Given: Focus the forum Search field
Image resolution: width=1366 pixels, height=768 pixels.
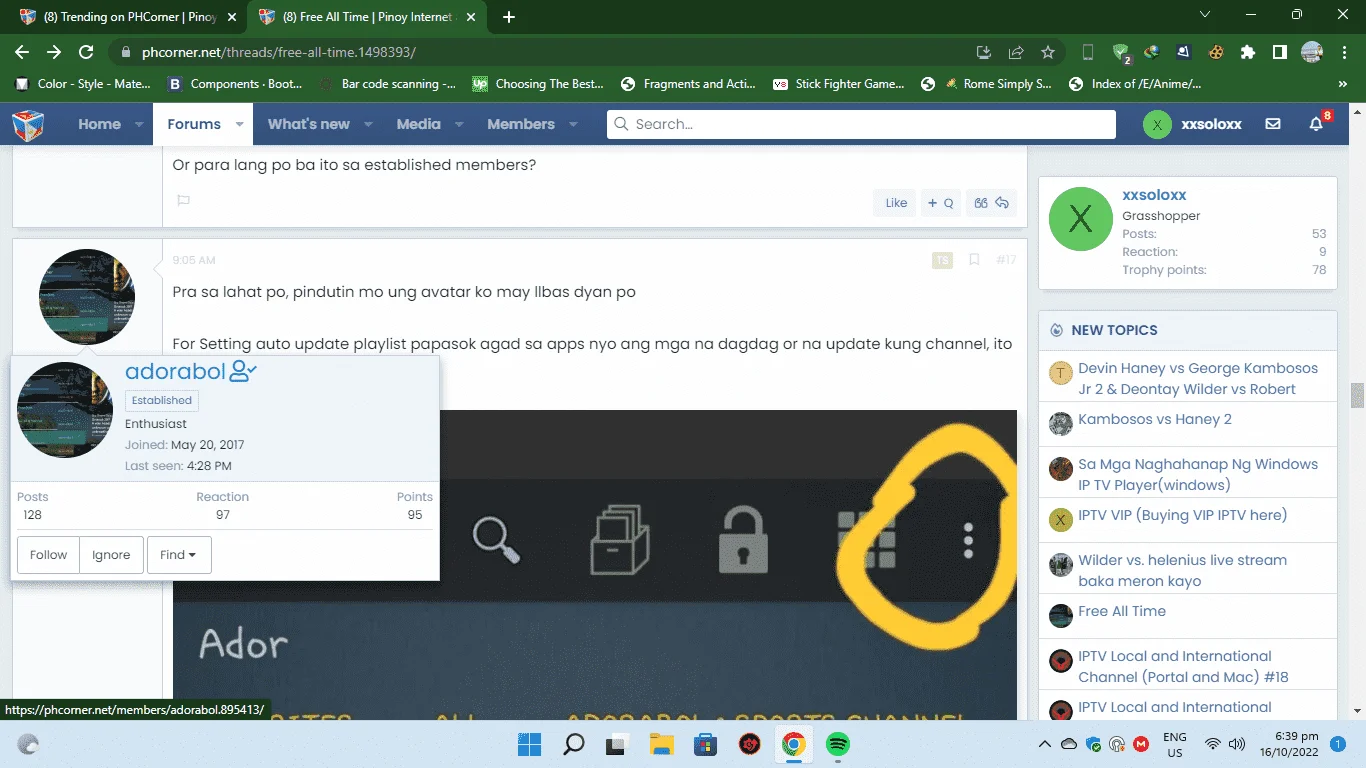Looking at the screenshot, I should point(861,124).
